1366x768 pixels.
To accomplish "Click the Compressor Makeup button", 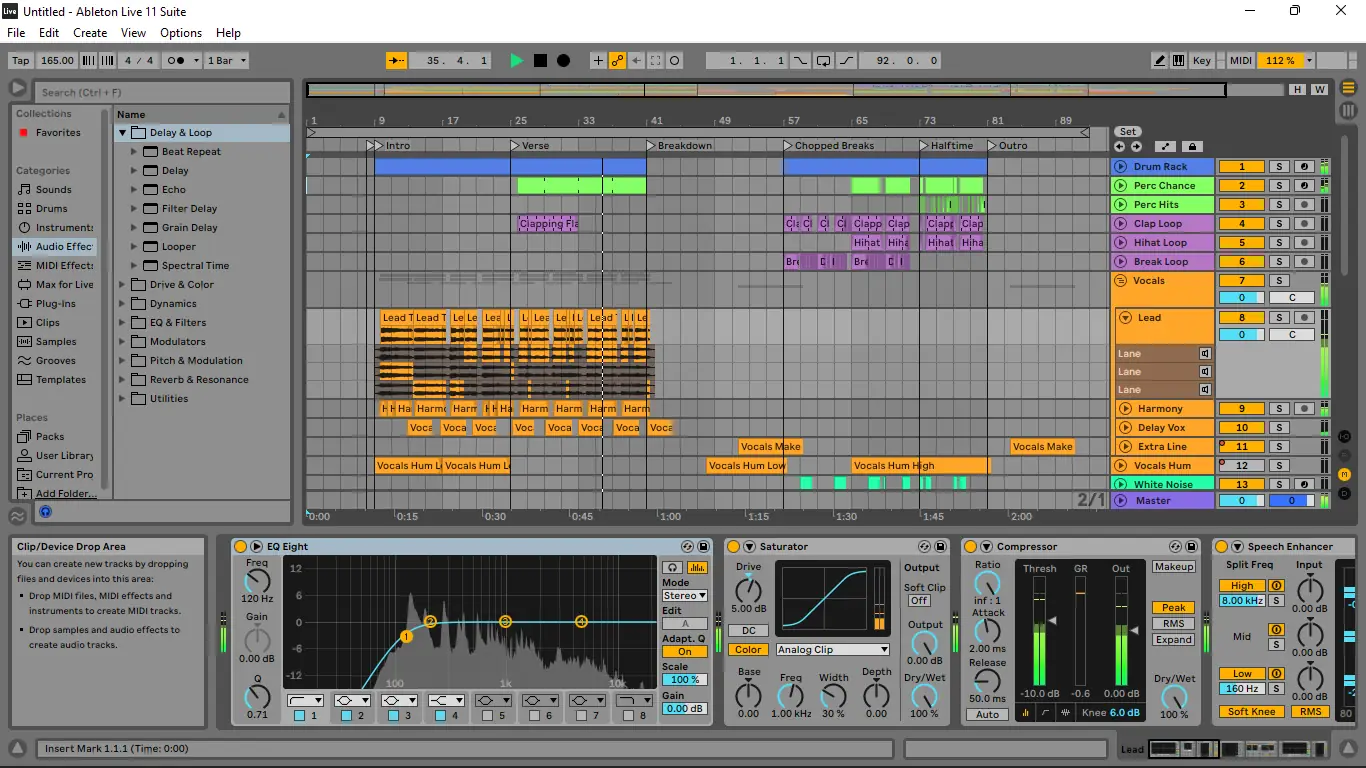I will click(x=1173, y=567).
